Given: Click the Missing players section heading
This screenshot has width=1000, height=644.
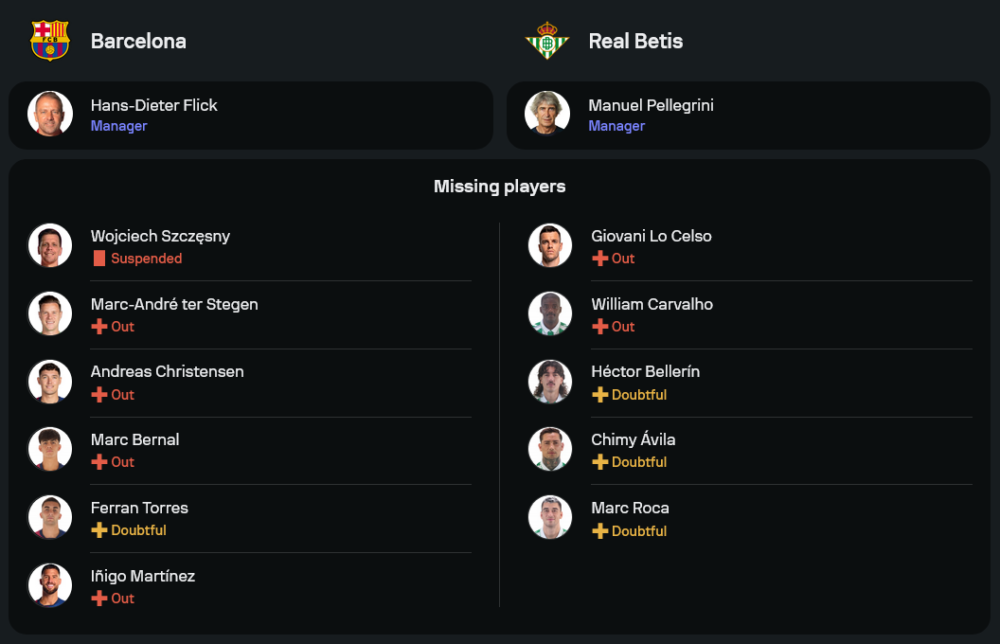Looking at the screenshot, I should pyautogui.click(x=499, y=187).
